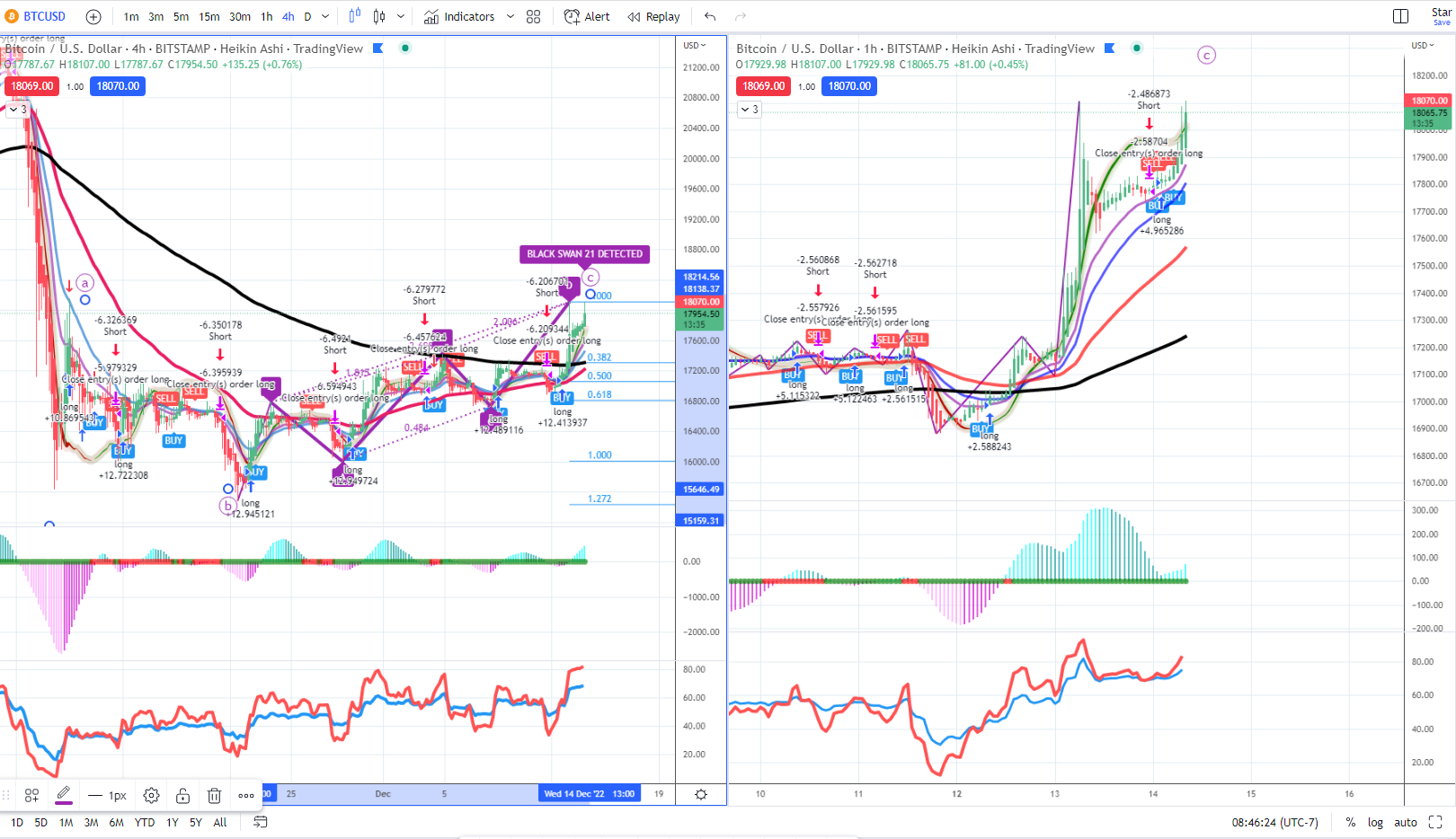Expand the favorite indicators dropdown
The image size is (1456, 839).
pos(510,16)
